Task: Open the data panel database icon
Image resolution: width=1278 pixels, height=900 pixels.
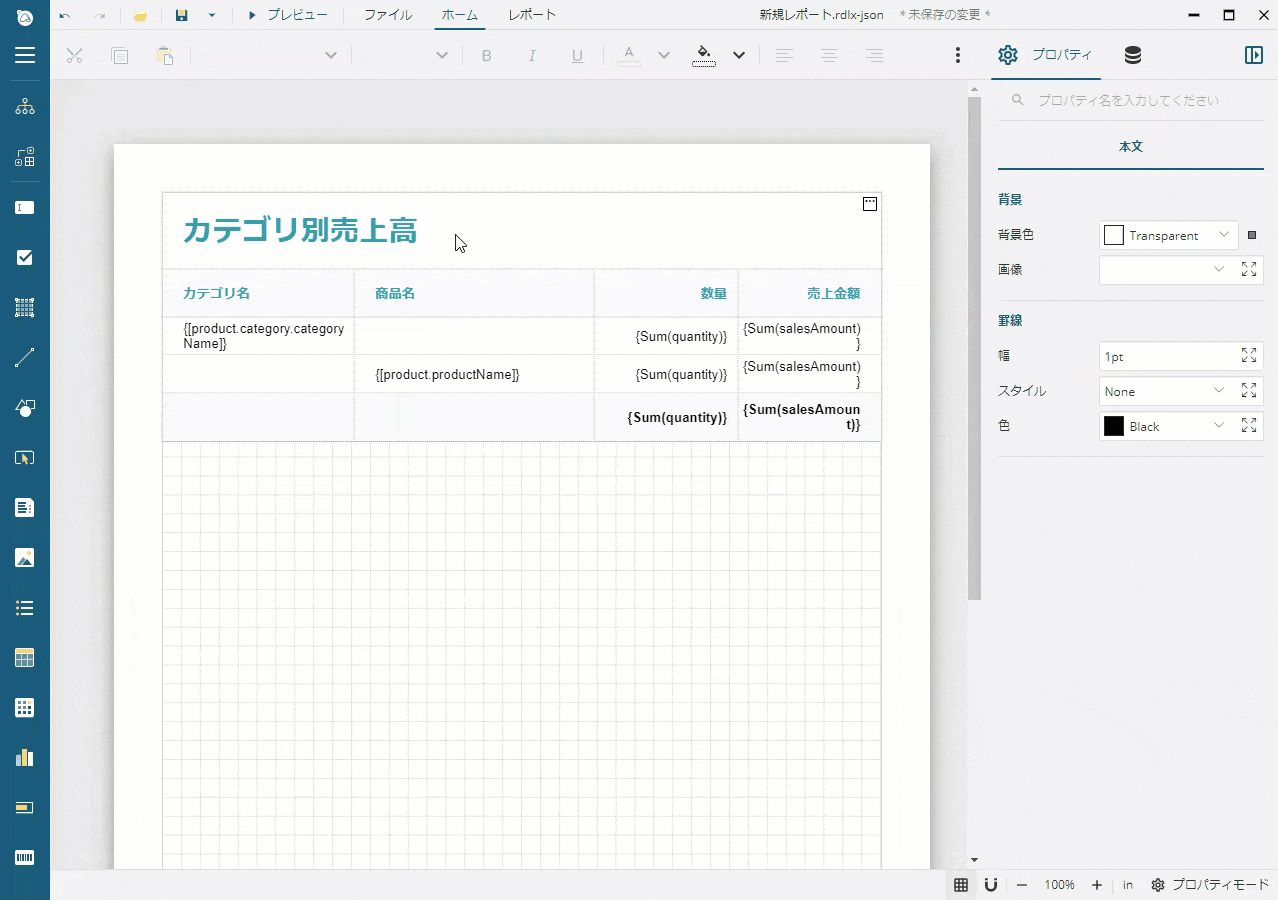Action: 1132,55
